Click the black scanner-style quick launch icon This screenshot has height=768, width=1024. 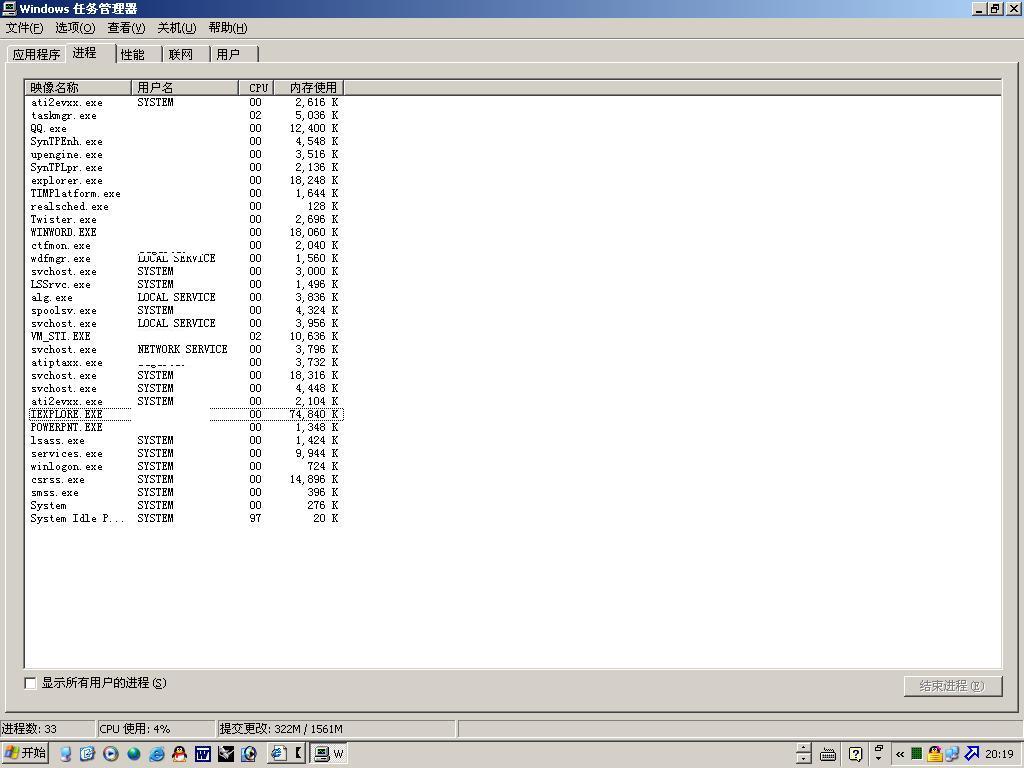tap(226, 754)
